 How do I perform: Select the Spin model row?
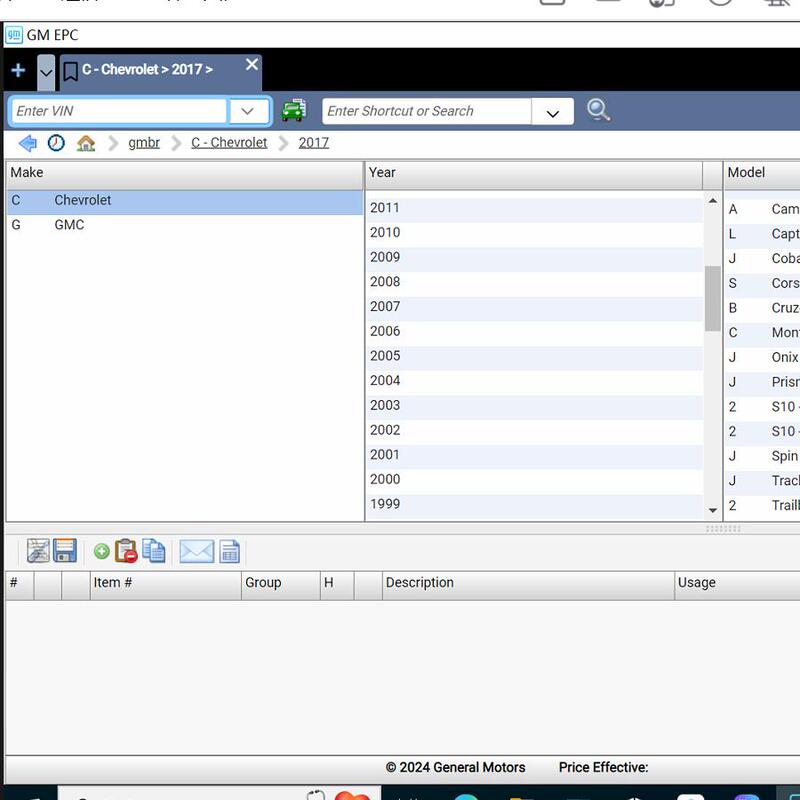[762, 456]
